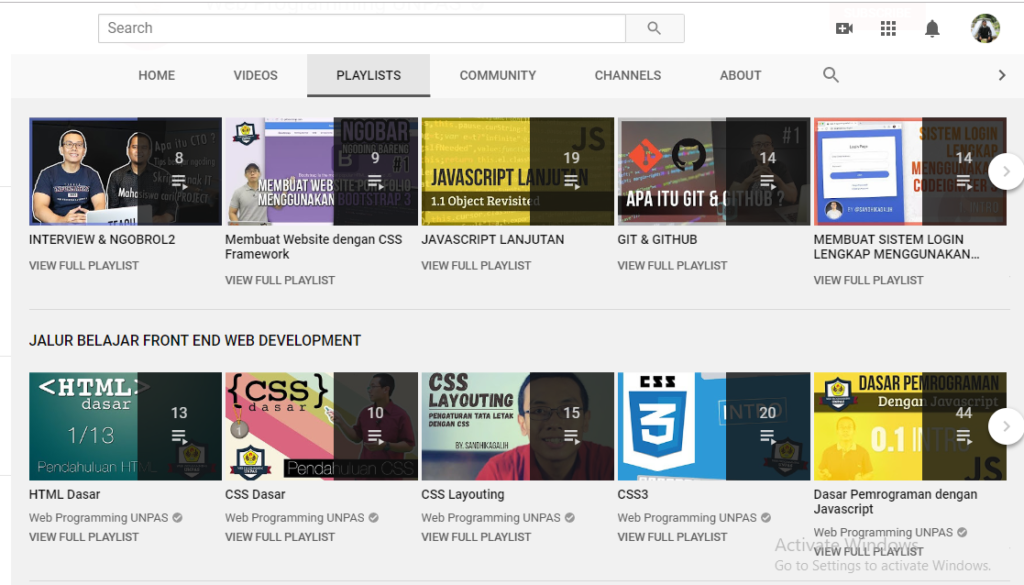Open the CSS Layouting playlist thumbnail
The height and width of the screenshot is (585, 1024).
(518, 426)
